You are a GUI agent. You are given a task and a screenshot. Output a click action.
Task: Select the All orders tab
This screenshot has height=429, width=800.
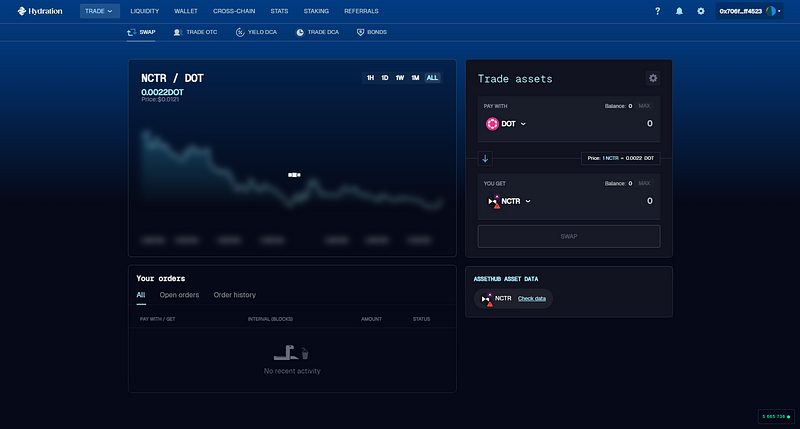pos(141,295)
